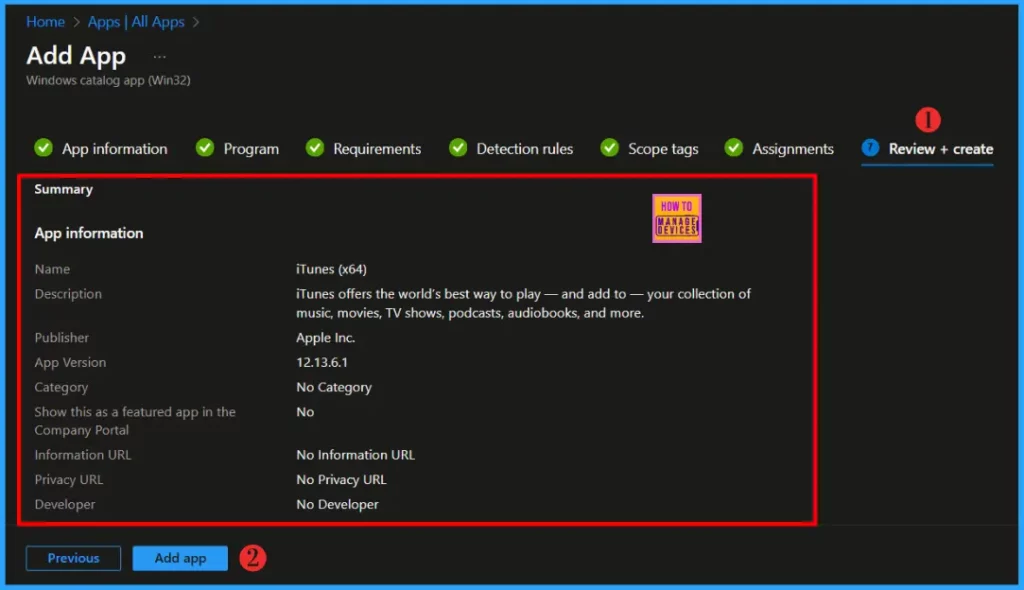The width and height of the screenshot is (1024, 590).
Task: Click green checkmark beside Scope tags
Action: [609, 148]
